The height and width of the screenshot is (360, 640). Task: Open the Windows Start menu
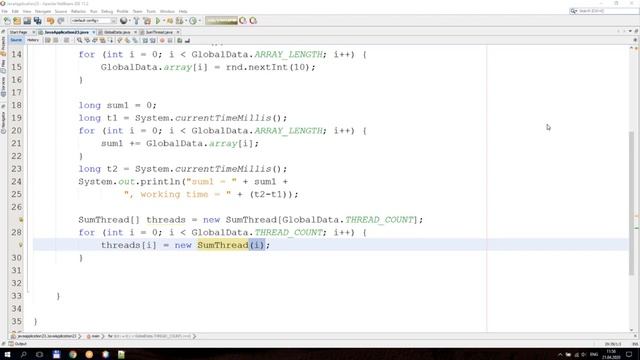(7, 354)
